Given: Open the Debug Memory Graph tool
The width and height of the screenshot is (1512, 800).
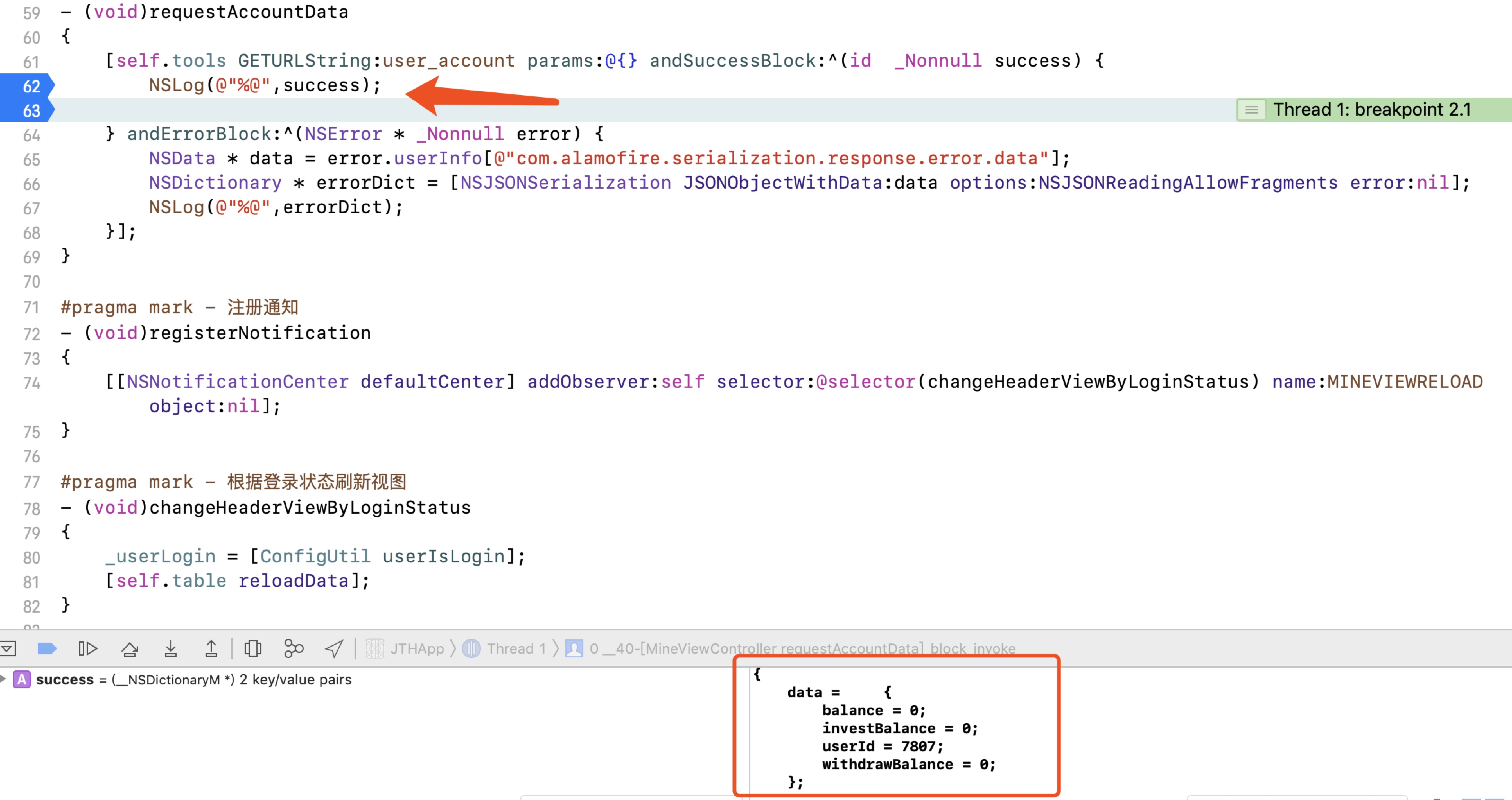Looking at the screenshot, I should point(294,648).
